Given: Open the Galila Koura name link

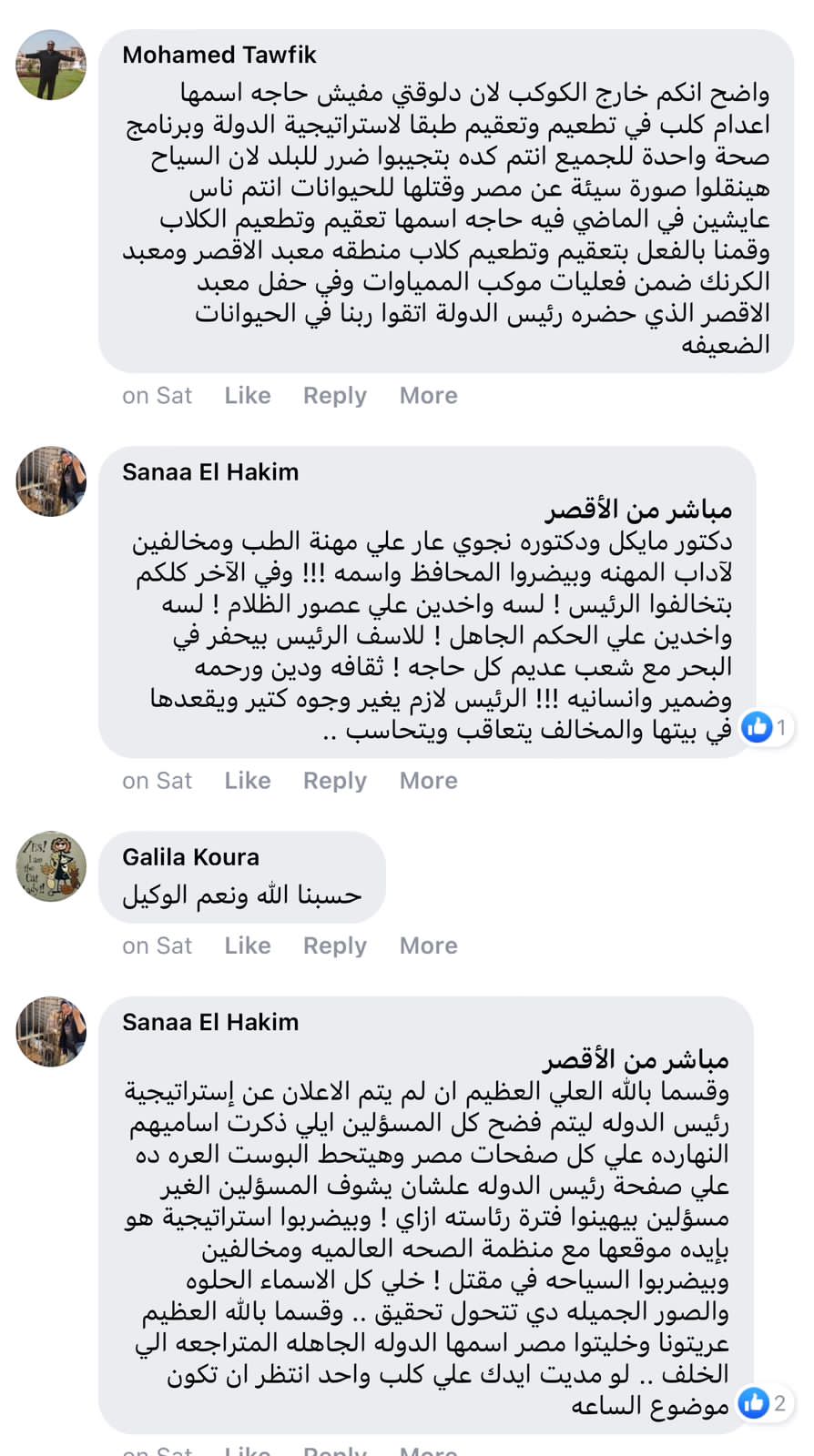Looking at the screenshot, I should click(x=191, y=857).
